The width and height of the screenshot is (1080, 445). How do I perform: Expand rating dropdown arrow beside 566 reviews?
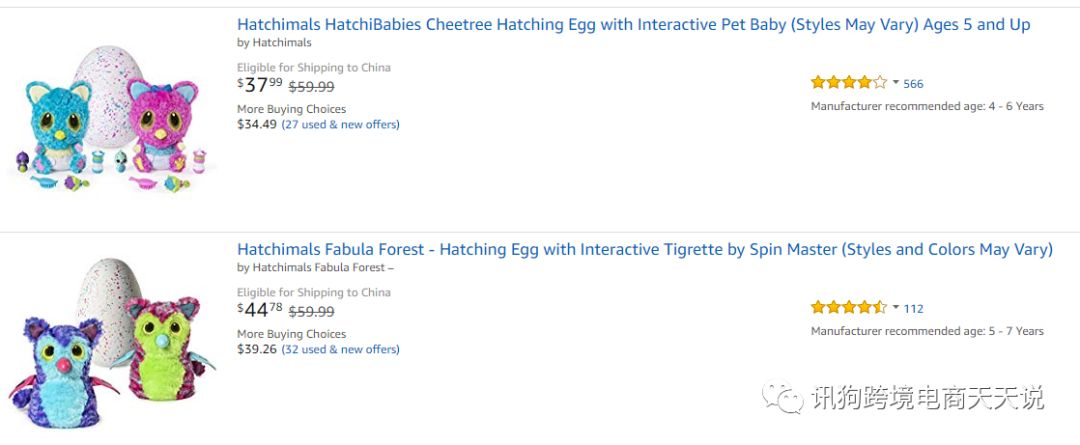(x=895, y=83)
